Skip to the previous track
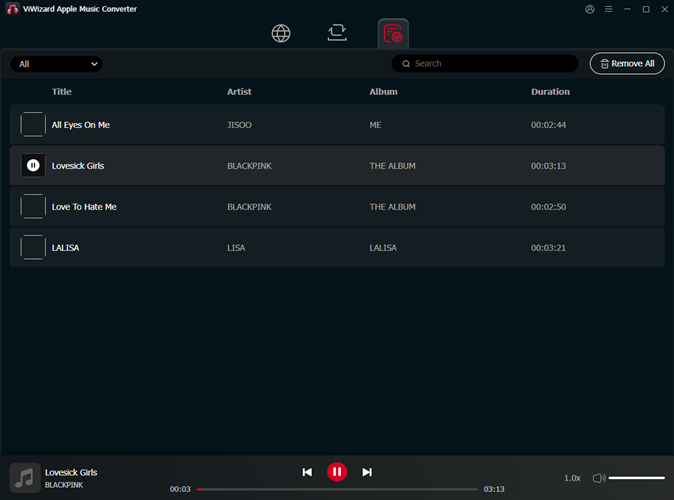This screenshot has width=674, height=500. tap(307, 472)
